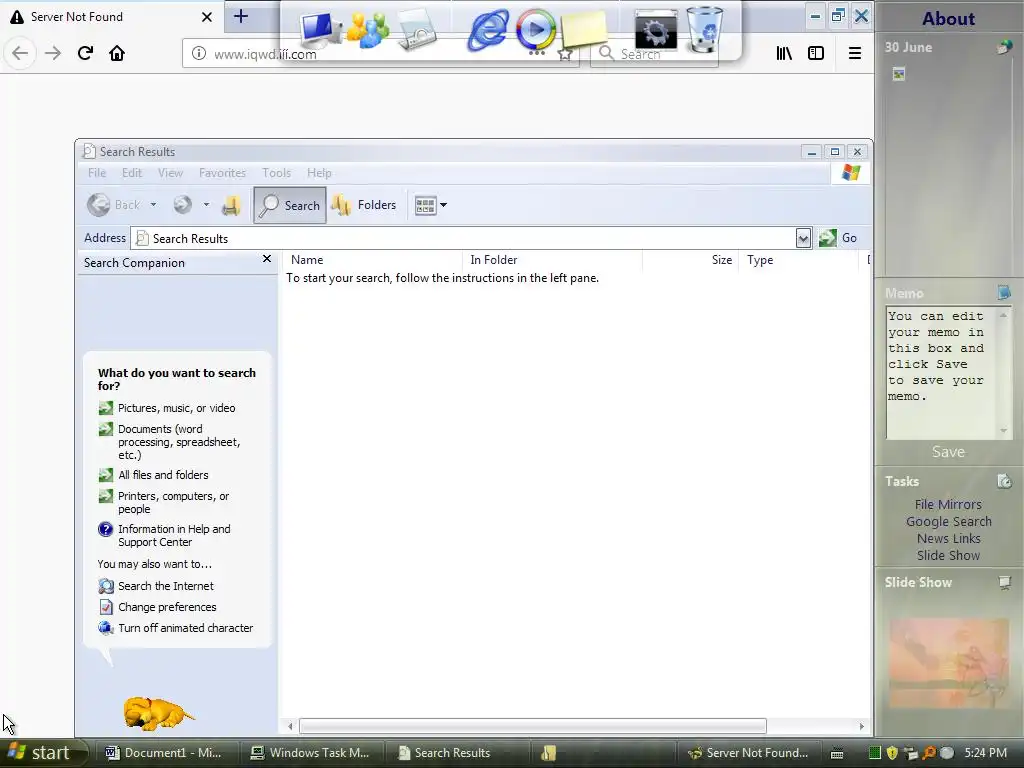Sort results by In Folder column

coord(552,260)
